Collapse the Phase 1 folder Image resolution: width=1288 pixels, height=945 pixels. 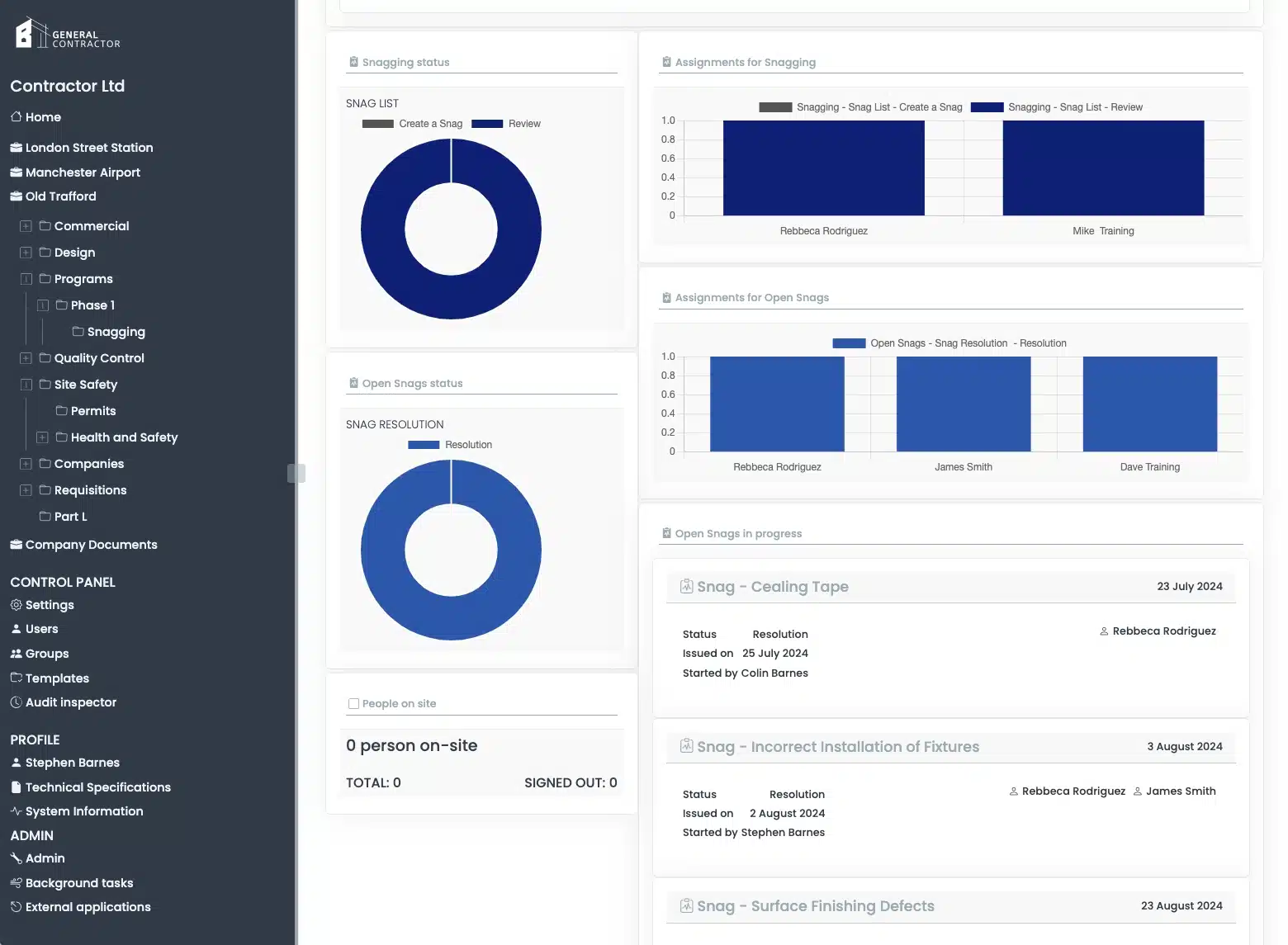pyautogui.click(x=42, y=305)
